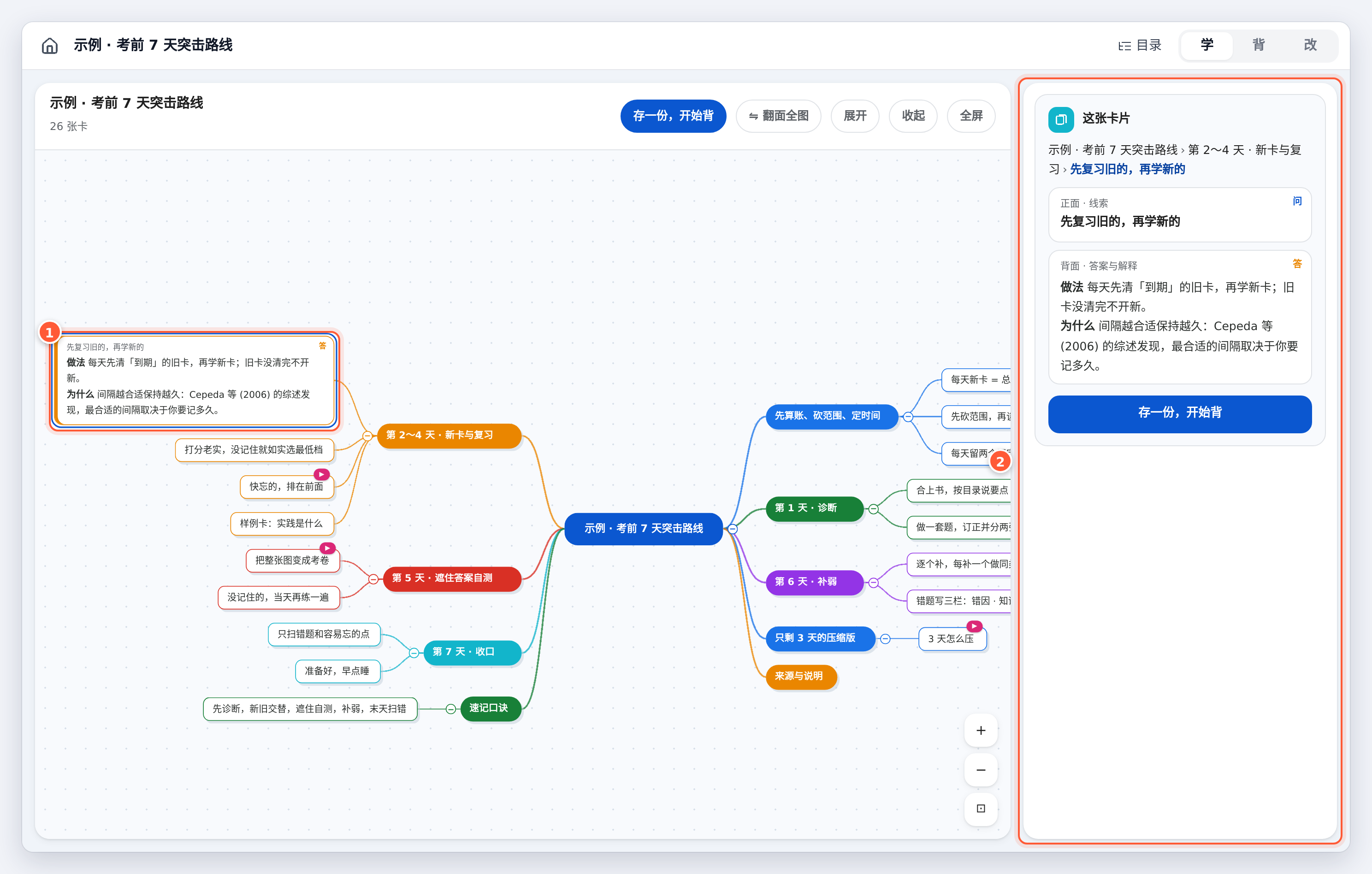Collapse the 速记口诀 branch
This screenshot has width=1372, height=874.
[451, 709]
